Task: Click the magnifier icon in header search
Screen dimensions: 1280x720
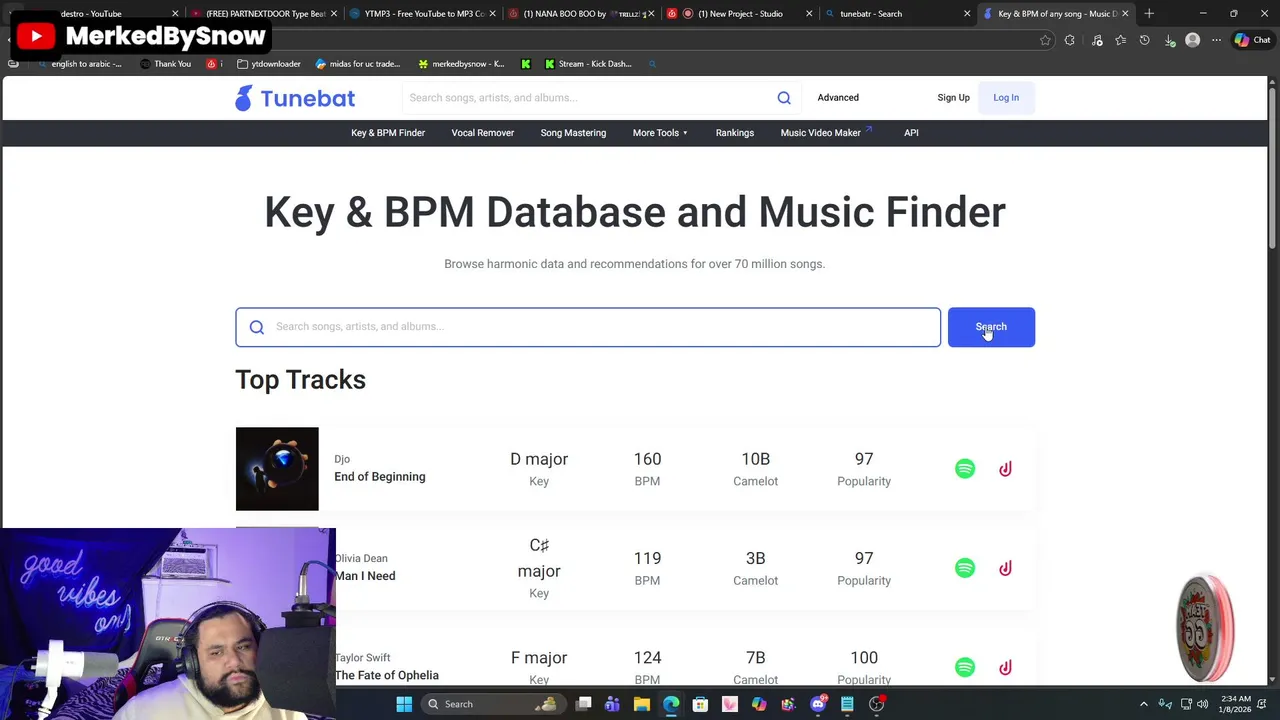Action: (x=784, y=98)
